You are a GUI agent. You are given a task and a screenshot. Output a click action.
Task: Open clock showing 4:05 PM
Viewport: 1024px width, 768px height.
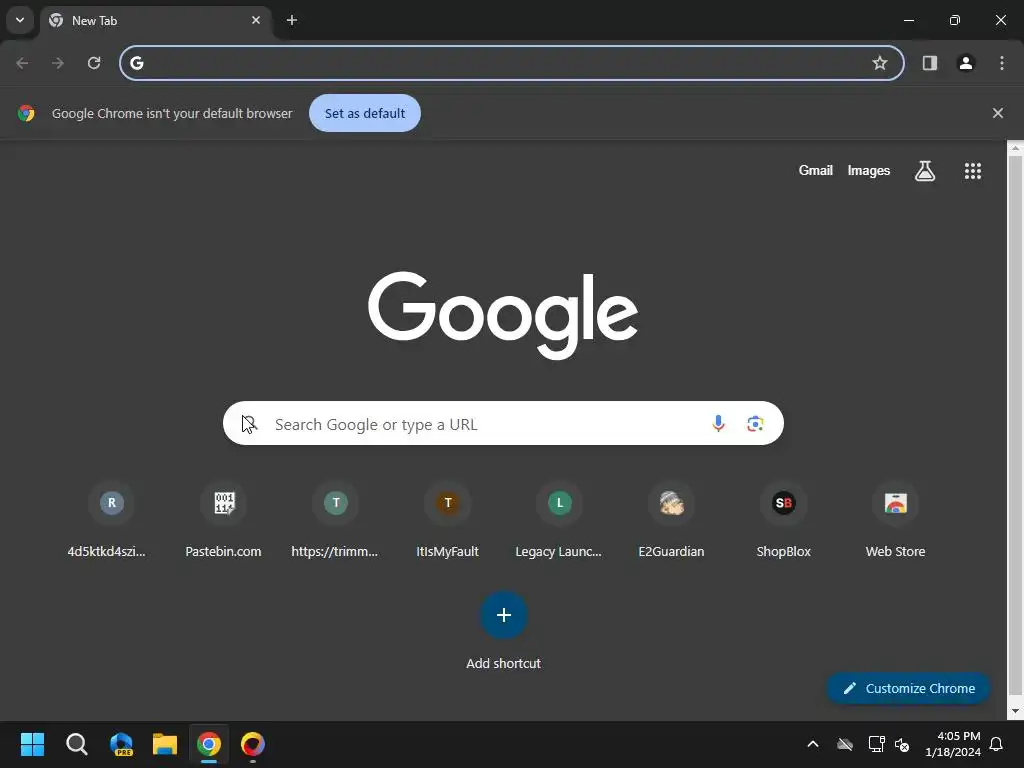coord(953,744)
